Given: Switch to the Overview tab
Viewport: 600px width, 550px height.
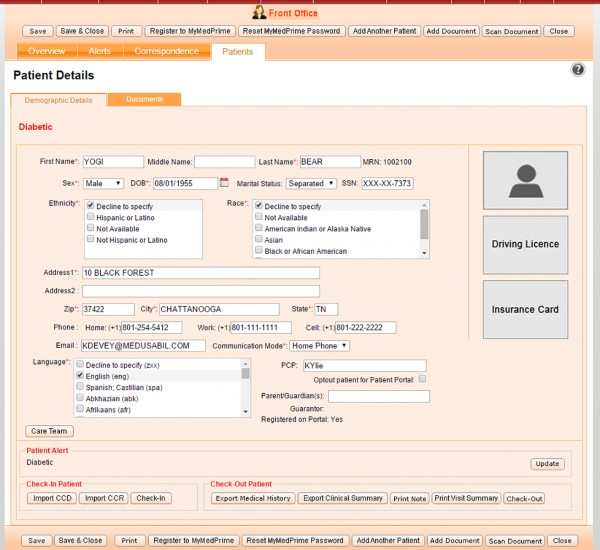Looking at the screenshot, I should pyautogui.click(x=47, y=51).
